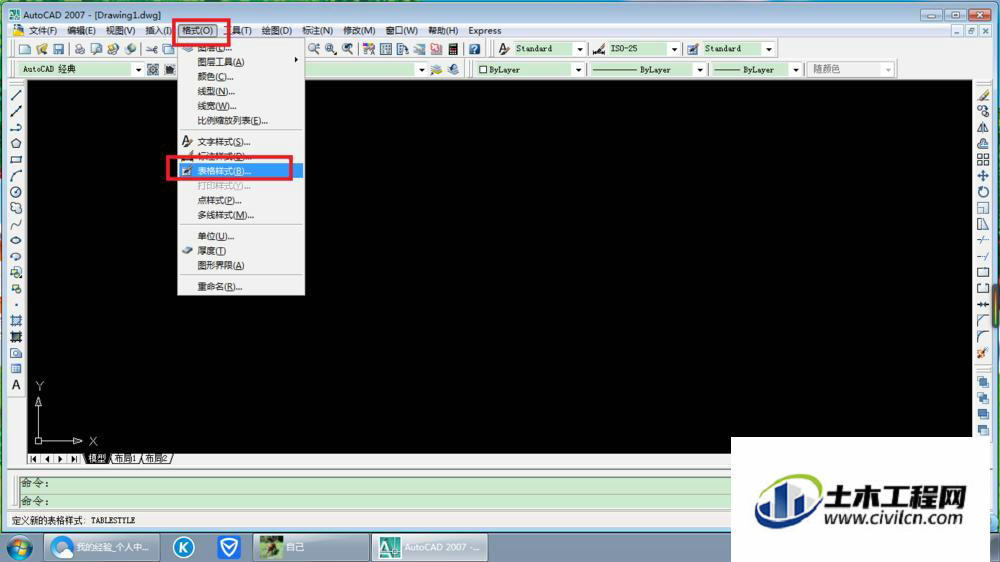The width and height of the screenshot is (1000, 562).
Task: Choose 重命名(R) from Format menu
Action: click(240, 286)
